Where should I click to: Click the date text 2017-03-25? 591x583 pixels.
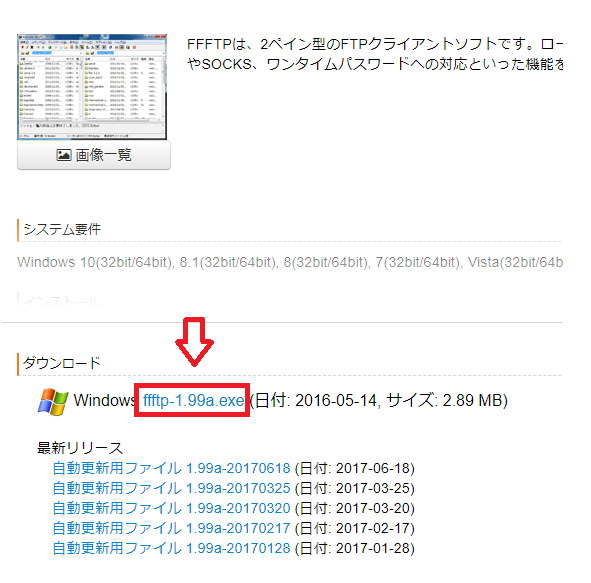[355, 488]
